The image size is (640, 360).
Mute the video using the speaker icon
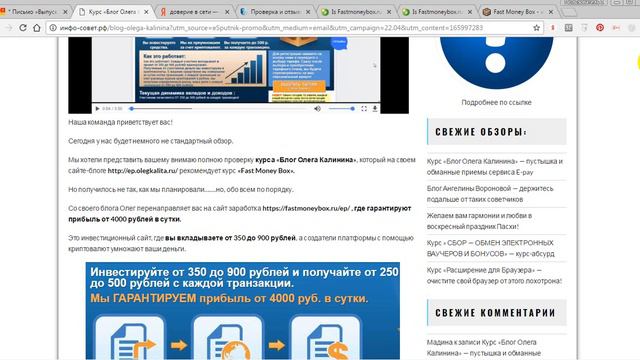(317, 109)
